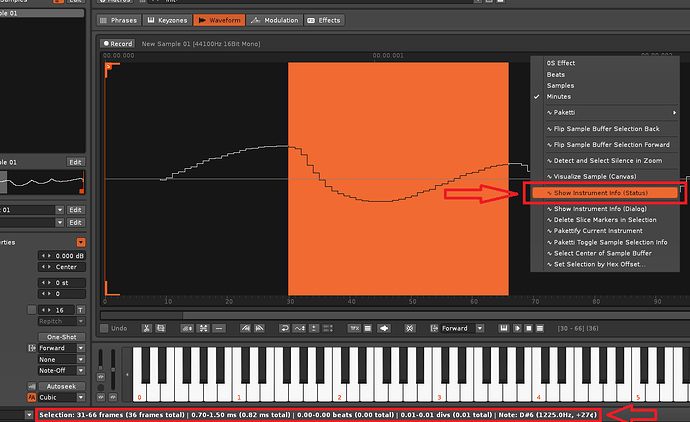Switch to the Keyzones tab
Screen dimensions: 690x422
[165, 20]
